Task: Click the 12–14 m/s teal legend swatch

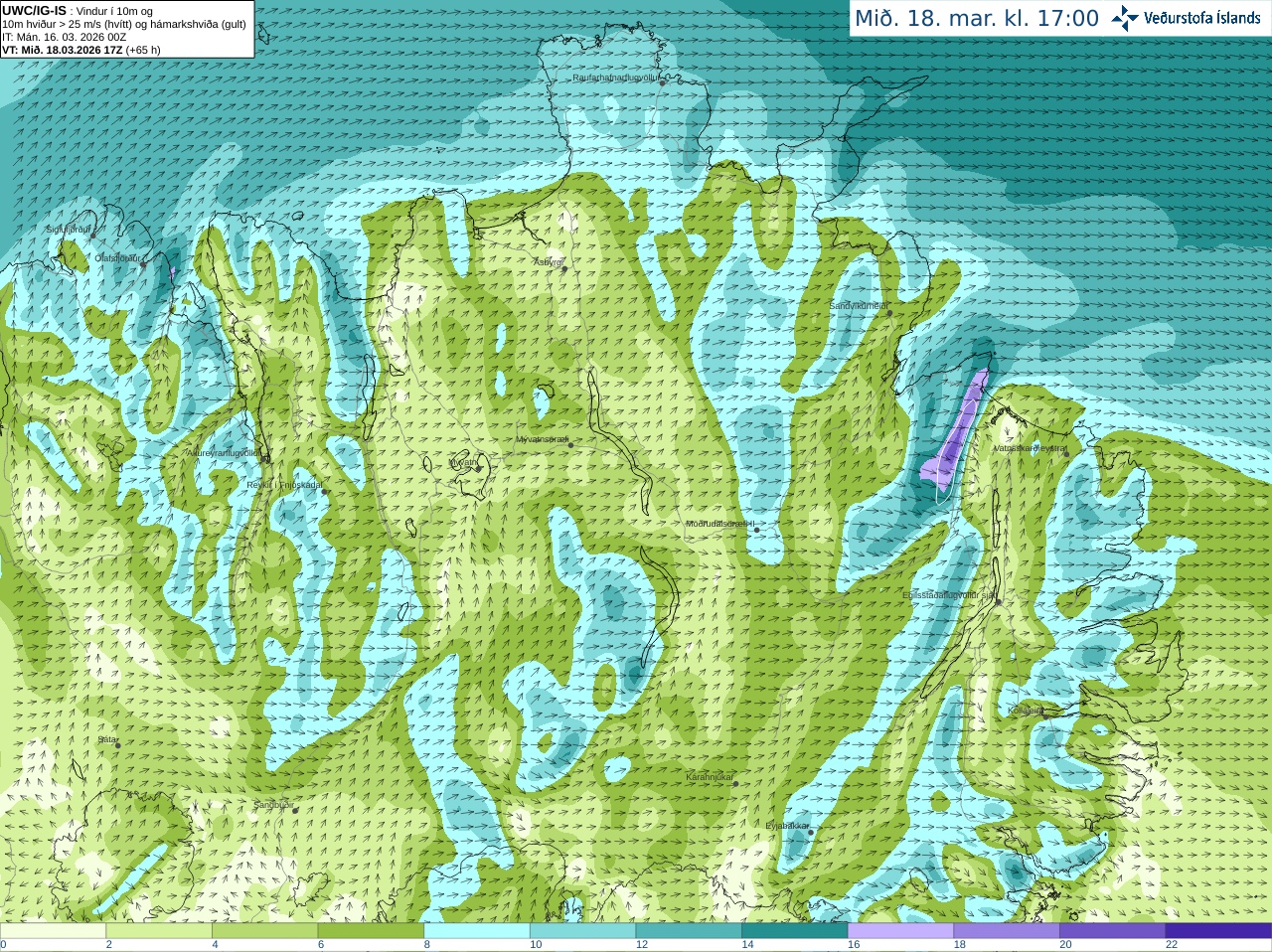Action: point(689,931)
